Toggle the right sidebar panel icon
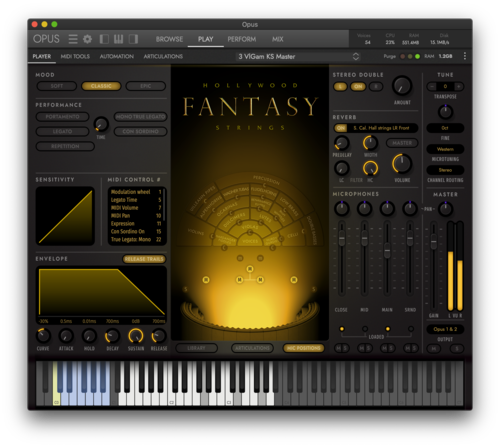The image size is (500, 447). [133, 39]
